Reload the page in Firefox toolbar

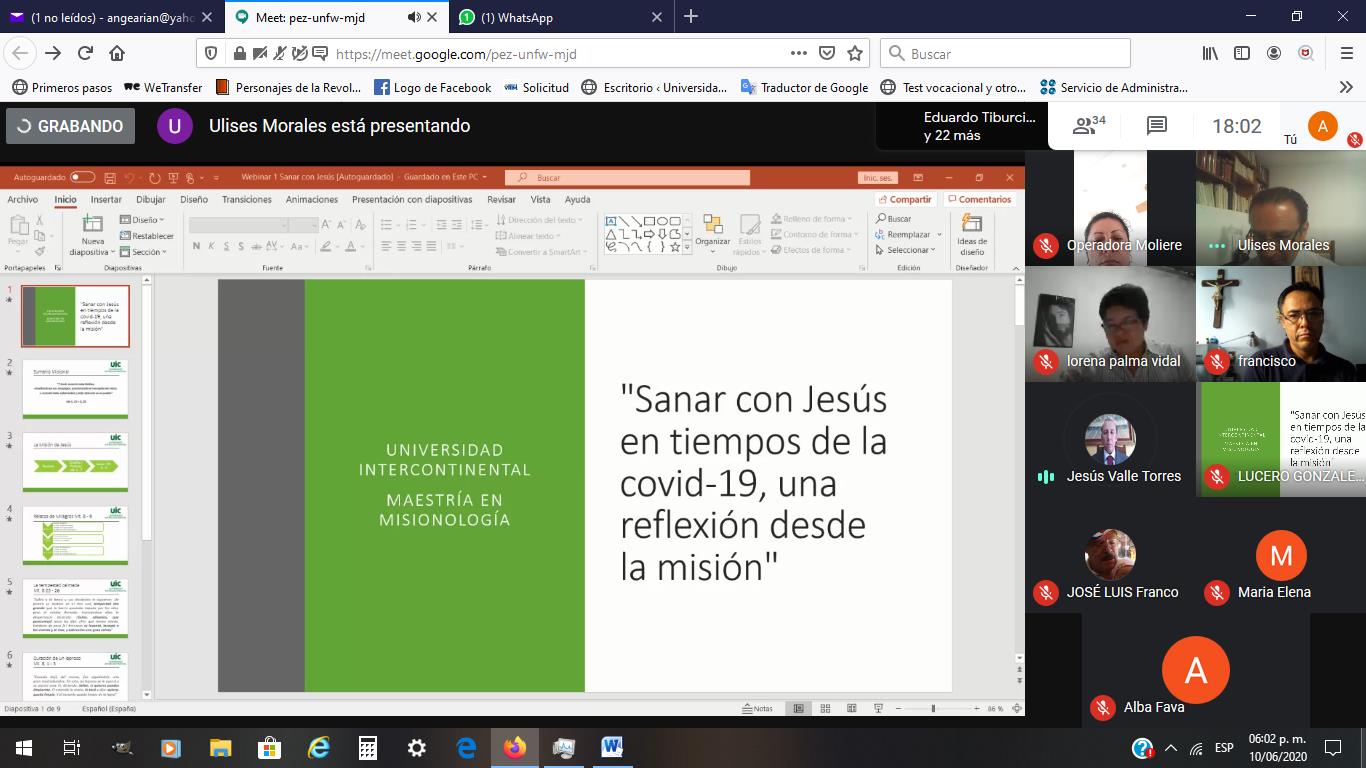[x=85, y=54]
